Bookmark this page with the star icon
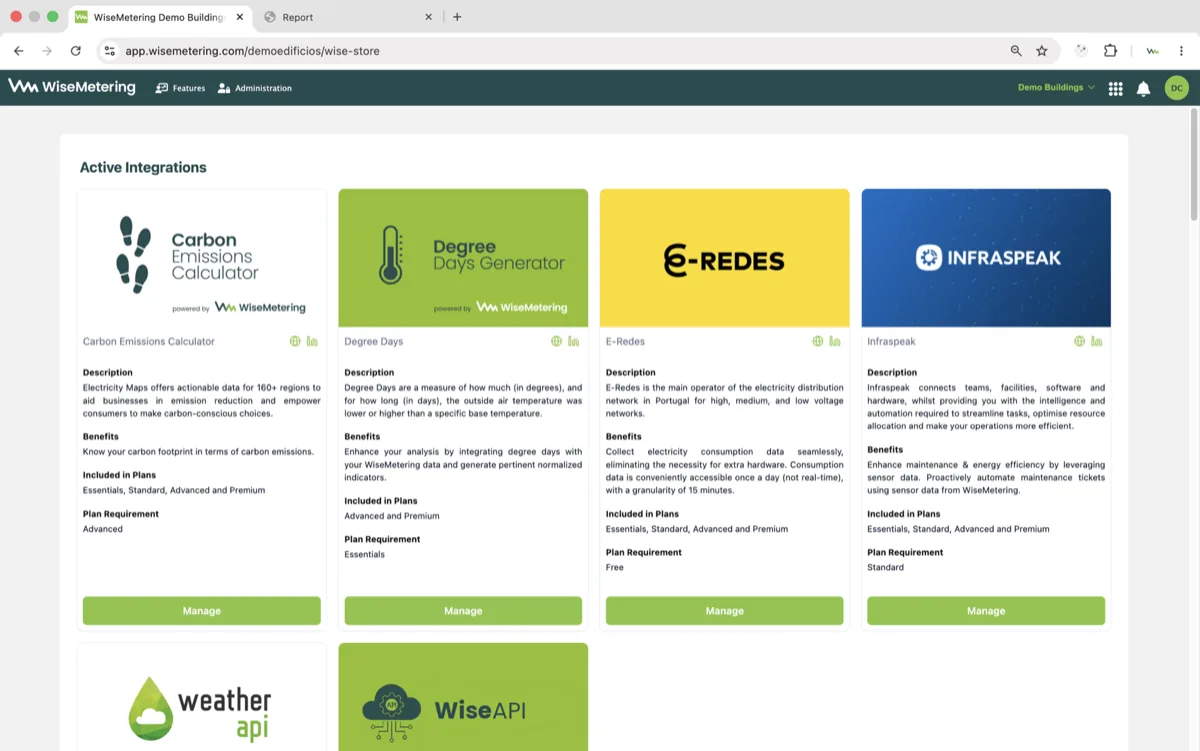This screenshot has width=1200, height=751. point(1042,51)
